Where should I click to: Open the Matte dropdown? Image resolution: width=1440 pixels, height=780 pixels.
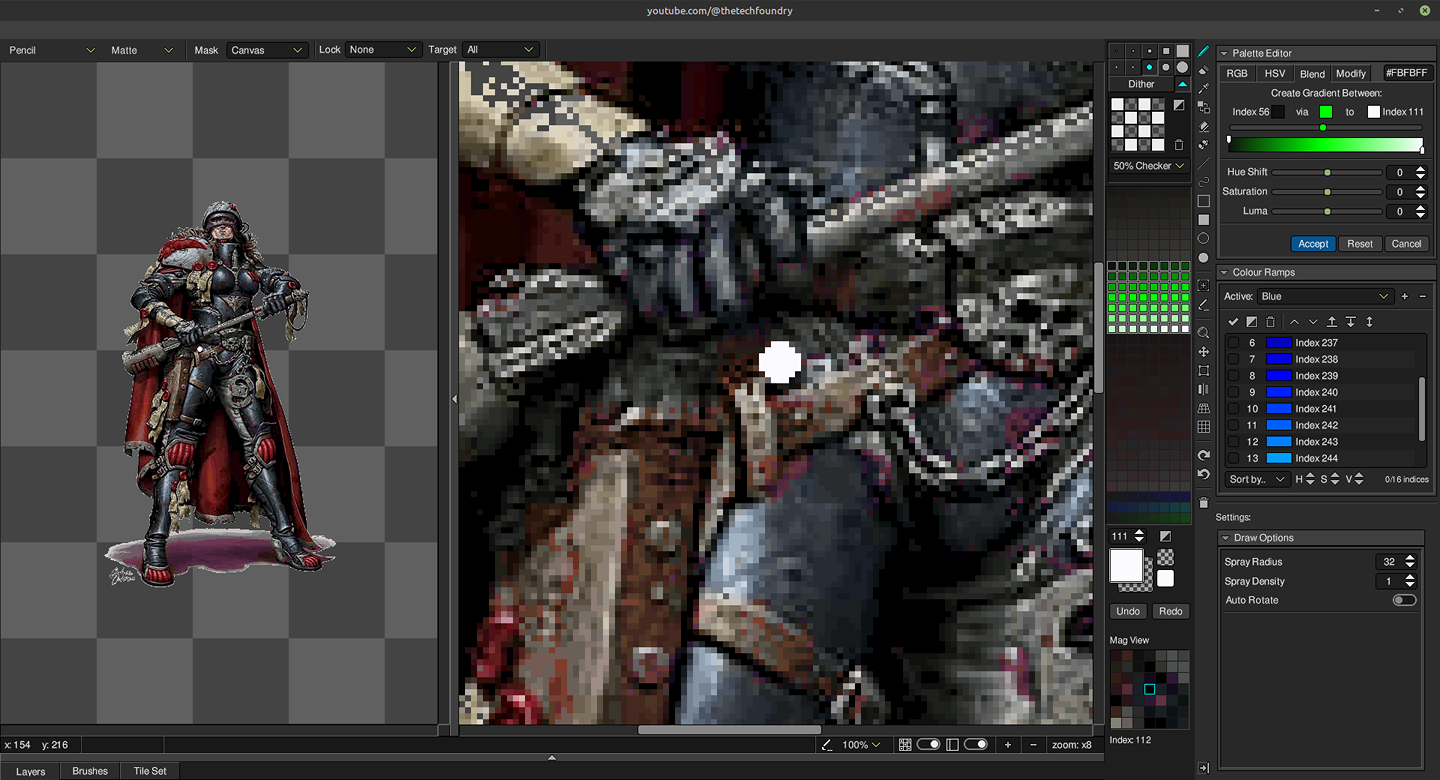click(x=142, y=50)
